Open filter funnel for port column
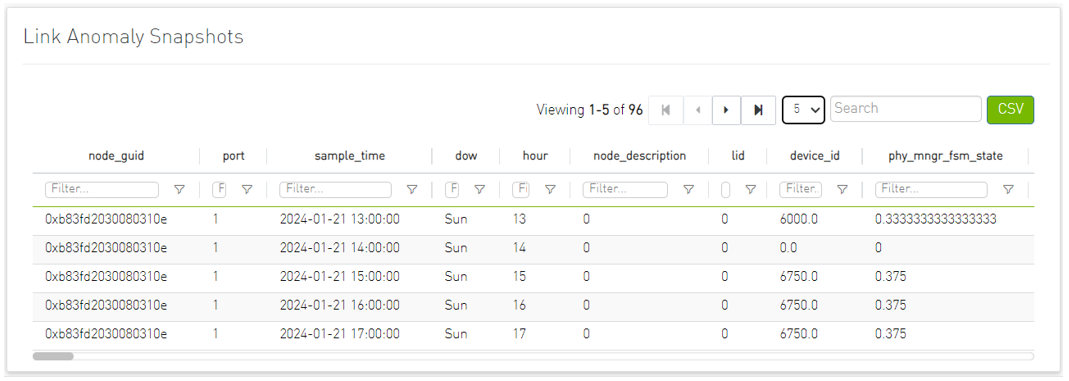Image resolution: width=1069 pixels, height=381 pixels. pyautogui.click(x=247, y=189)
